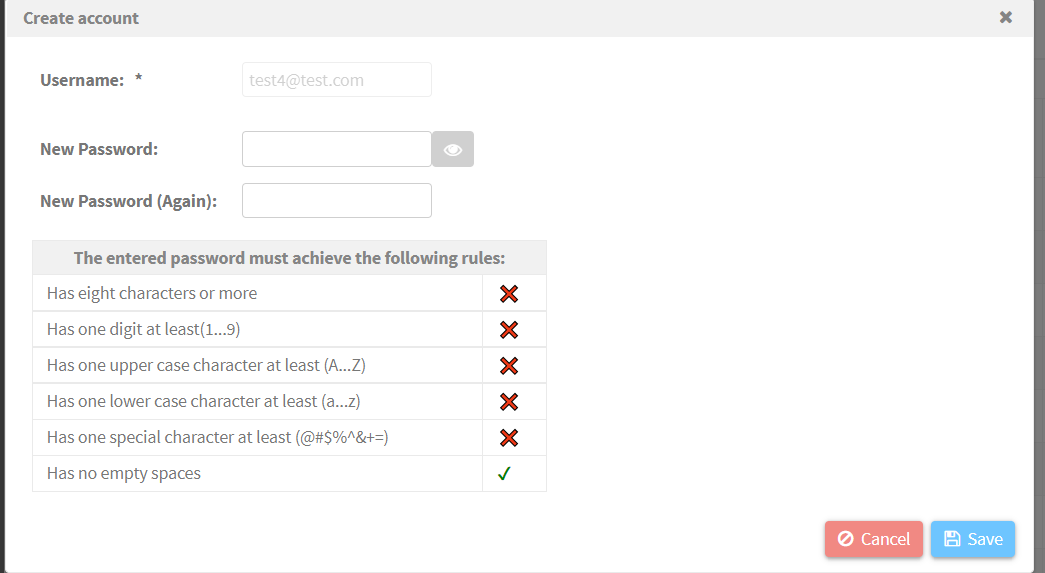Click the red X for one digit rule

[509, 330]
